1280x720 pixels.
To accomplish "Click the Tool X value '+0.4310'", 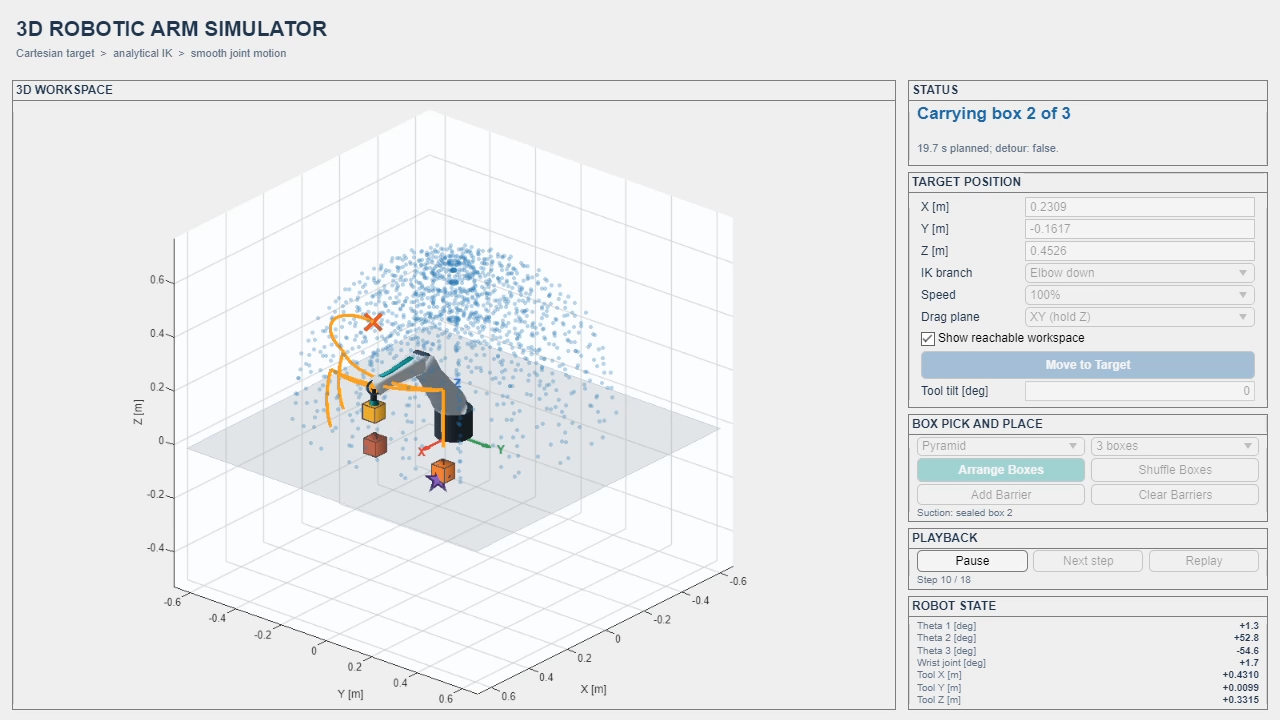I will point(1241,675).
